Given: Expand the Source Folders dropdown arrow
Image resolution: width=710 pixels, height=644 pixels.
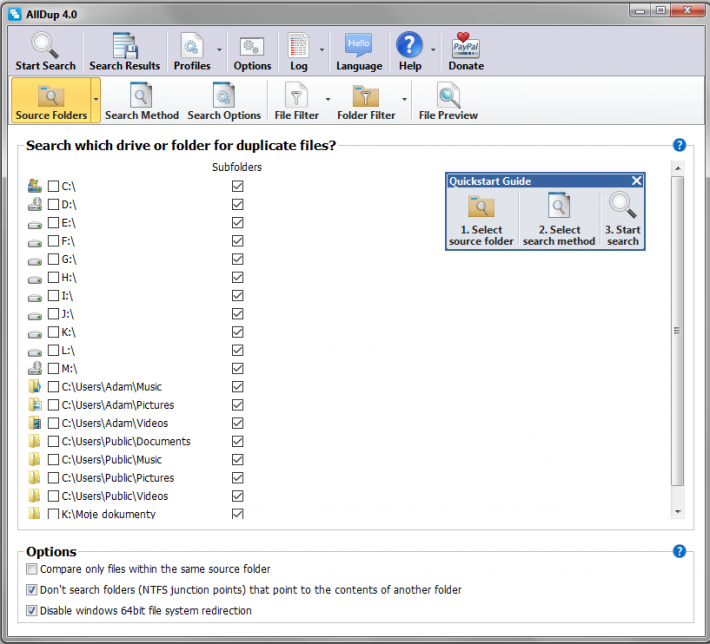Looking at the screenshot, I should click(96, 100).
